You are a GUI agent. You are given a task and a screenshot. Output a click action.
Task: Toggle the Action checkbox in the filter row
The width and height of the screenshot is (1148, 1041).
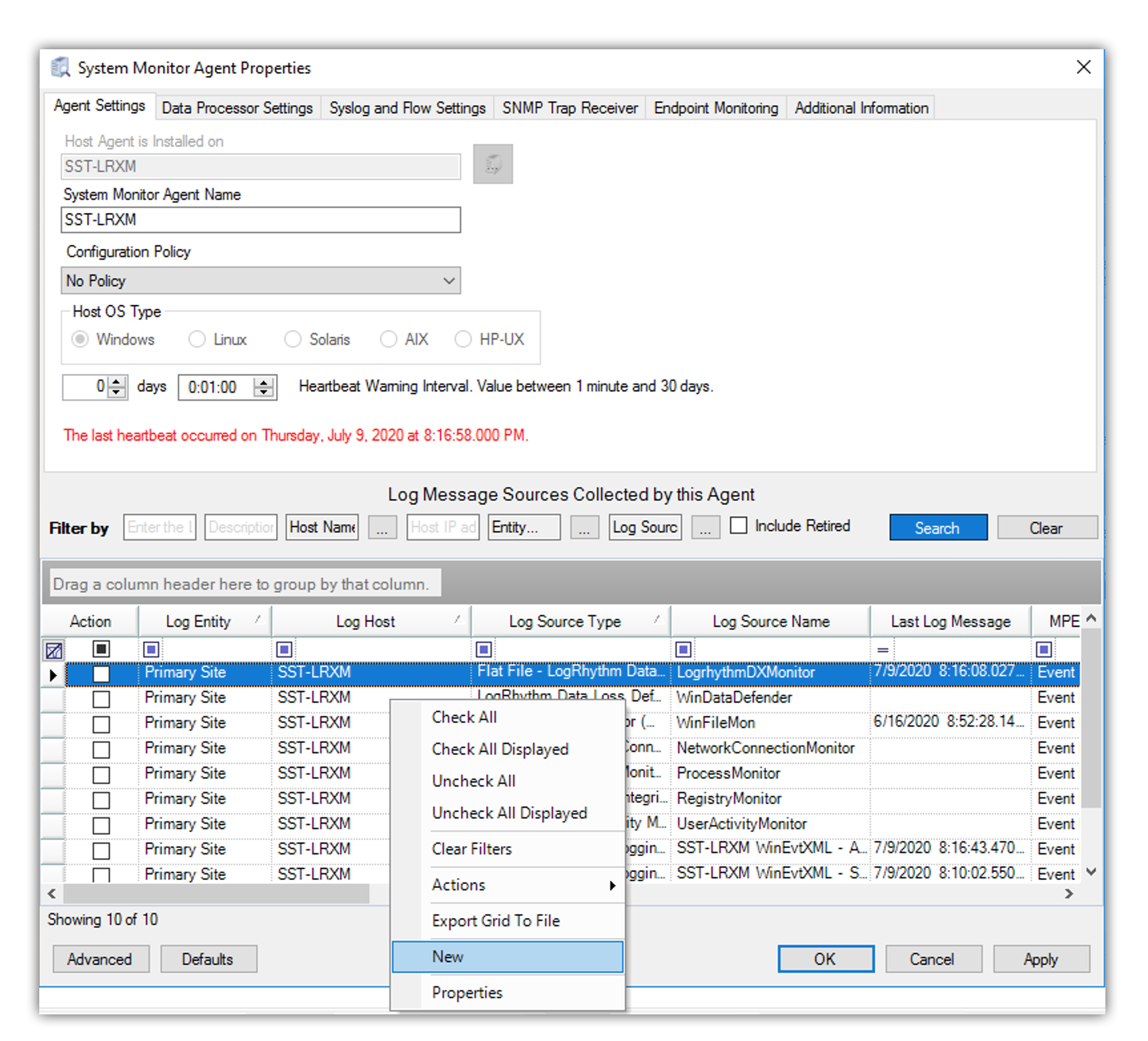pyautogui.click(x=101, y=649)
